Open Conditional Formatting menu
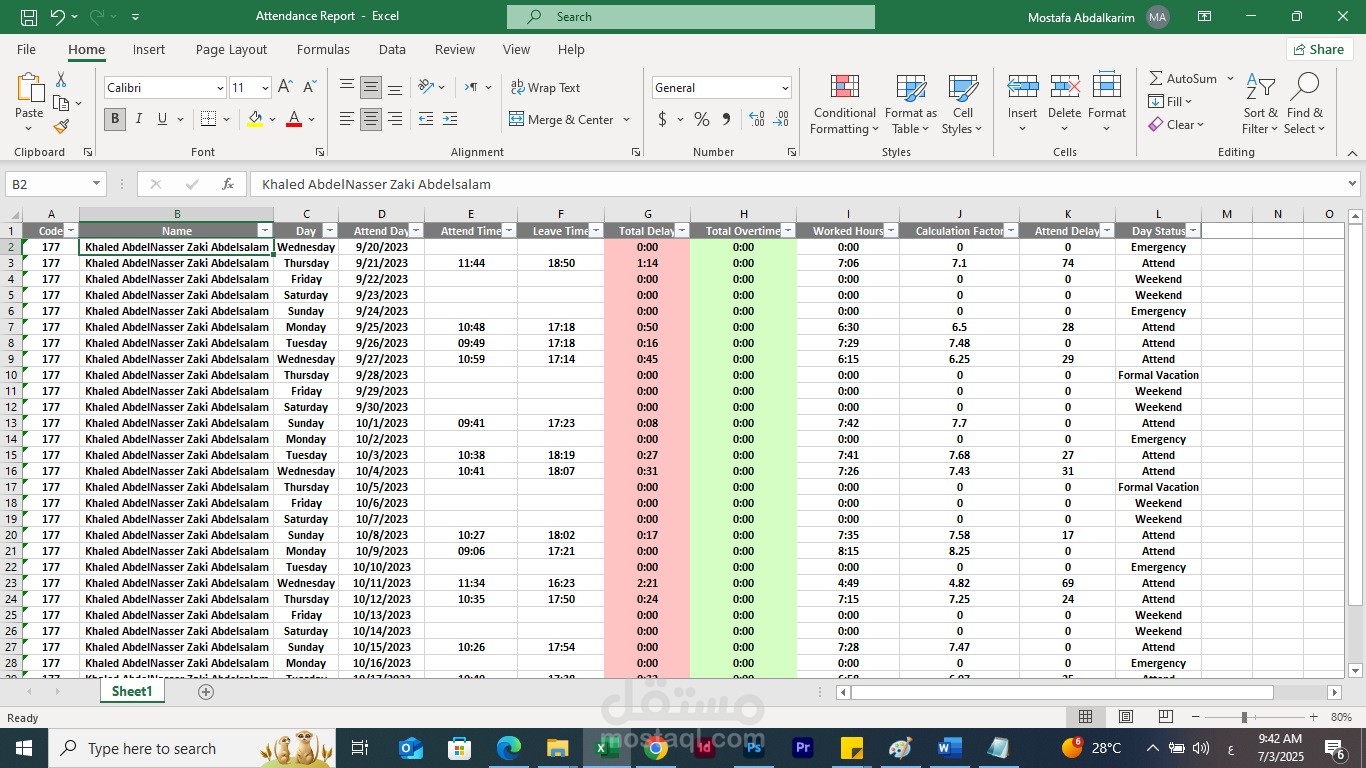The height and width of the screenshot is (768, 1366). tap(845, 104)
